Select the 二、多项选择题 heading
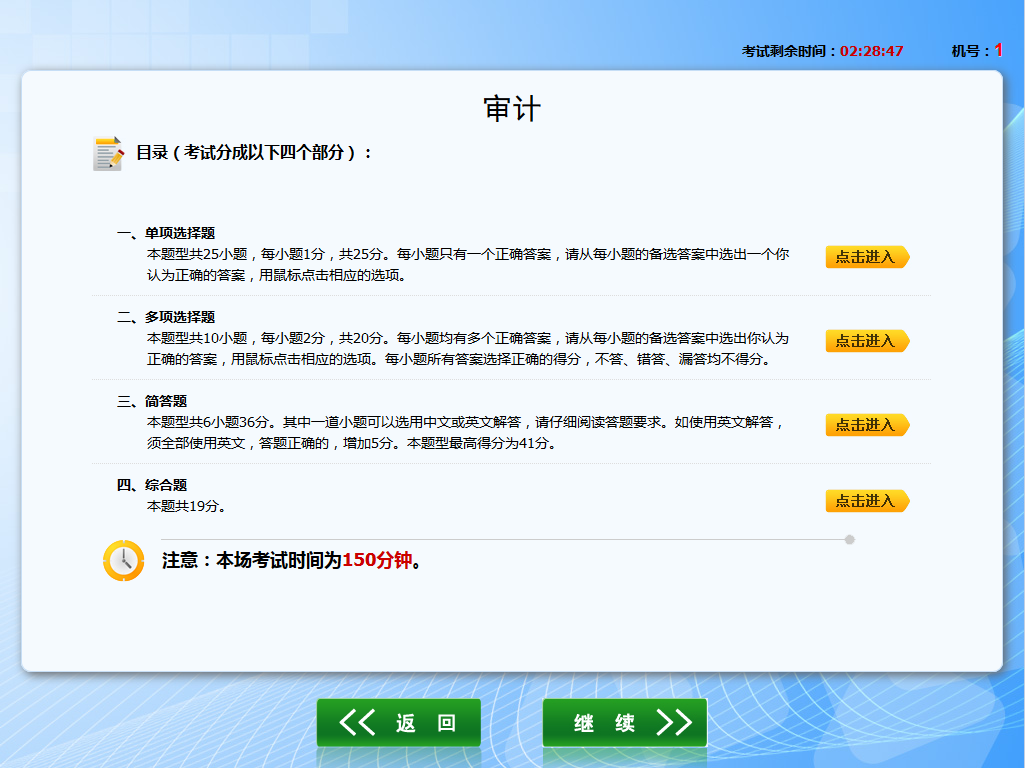This screenshot has height=768, width=1025. (166, 317)
